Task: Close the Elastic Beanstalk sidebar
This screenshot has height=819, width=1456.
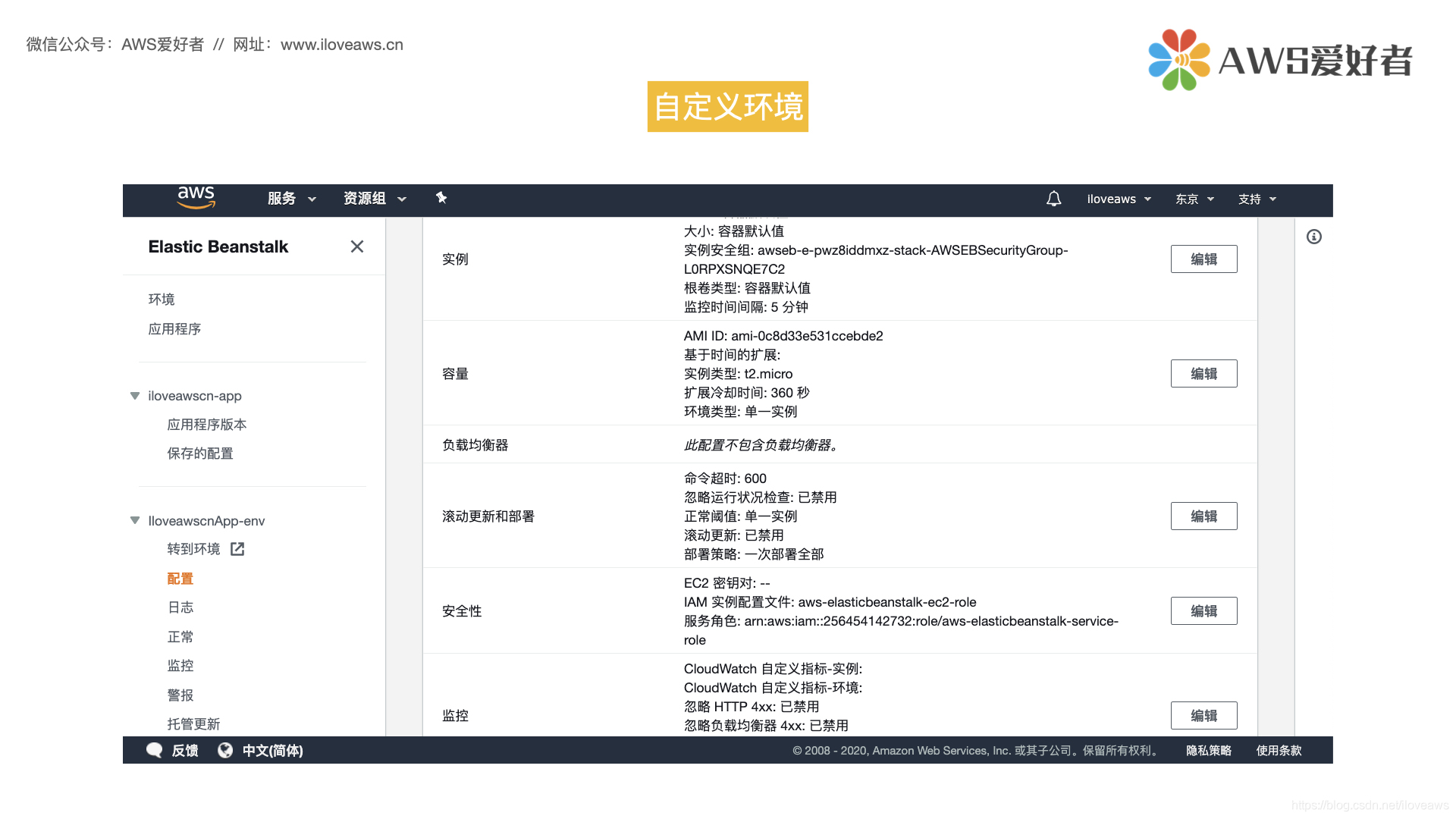Action: [x=357, y=246]
